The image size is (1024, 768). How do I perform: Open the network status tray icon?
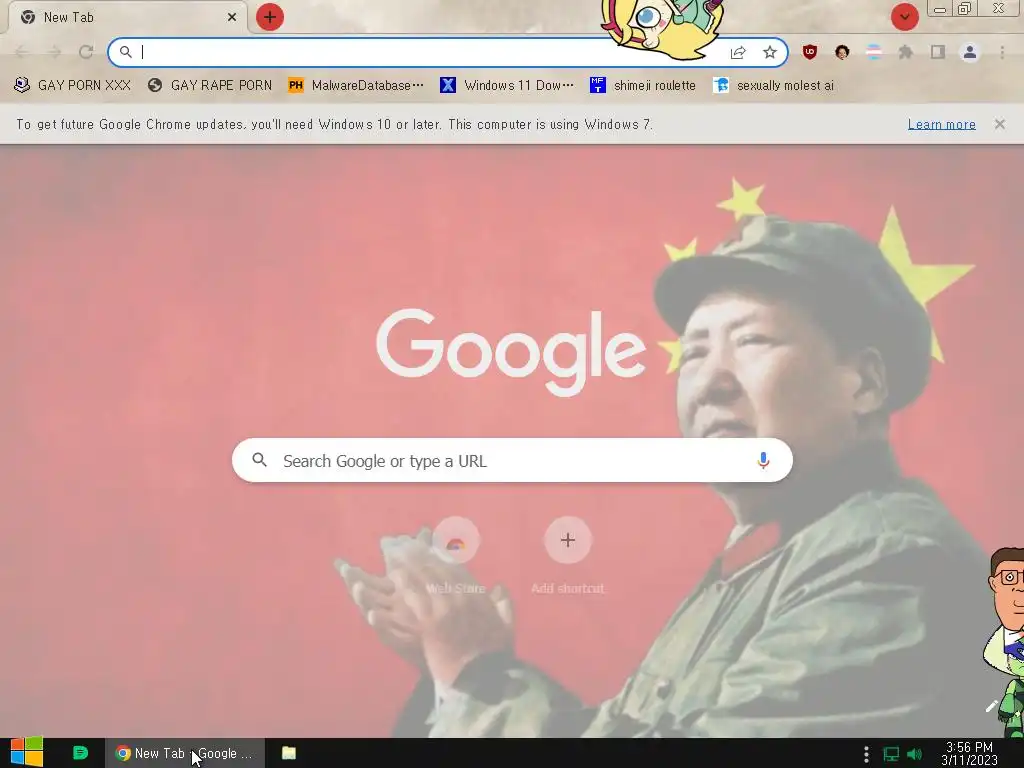click(x=891, y=754)
